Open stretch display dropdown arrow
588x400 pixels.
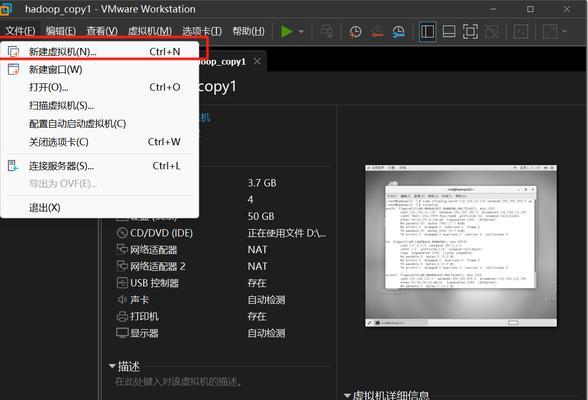564,32
